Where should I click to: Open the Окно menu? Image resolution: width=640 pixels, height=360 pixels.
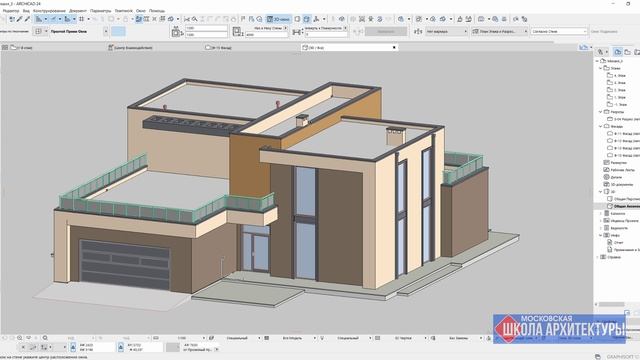click(x=140, y=11)
